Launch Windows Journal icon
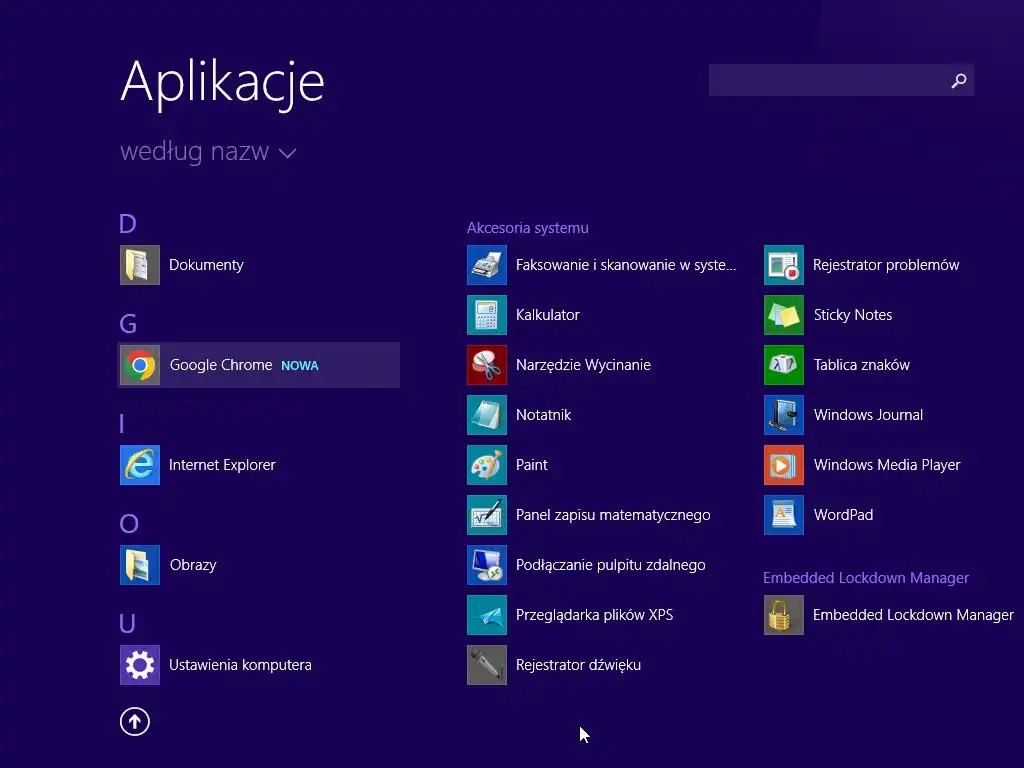Screen dimensions: 1024x768 tap(784, 415)
